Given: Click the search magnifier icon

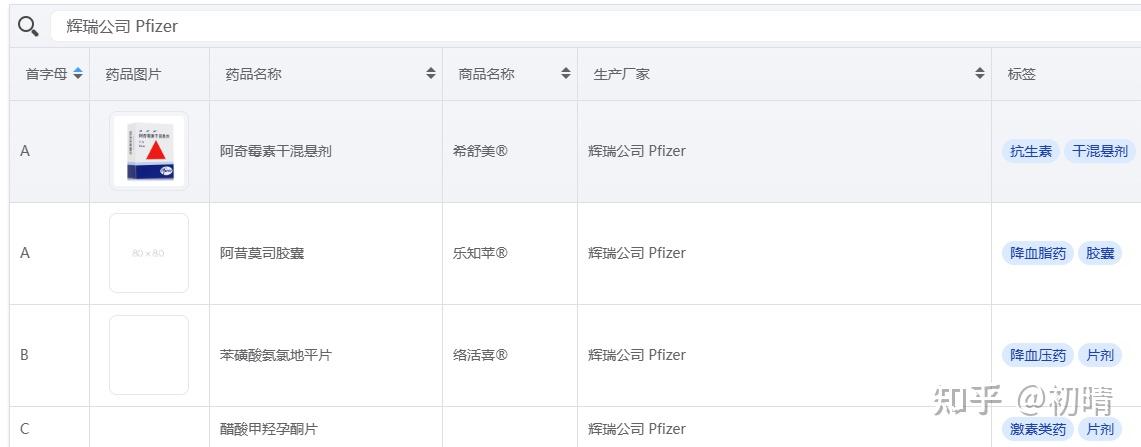Looking at the screenshot, I should (x=28, y=26).
